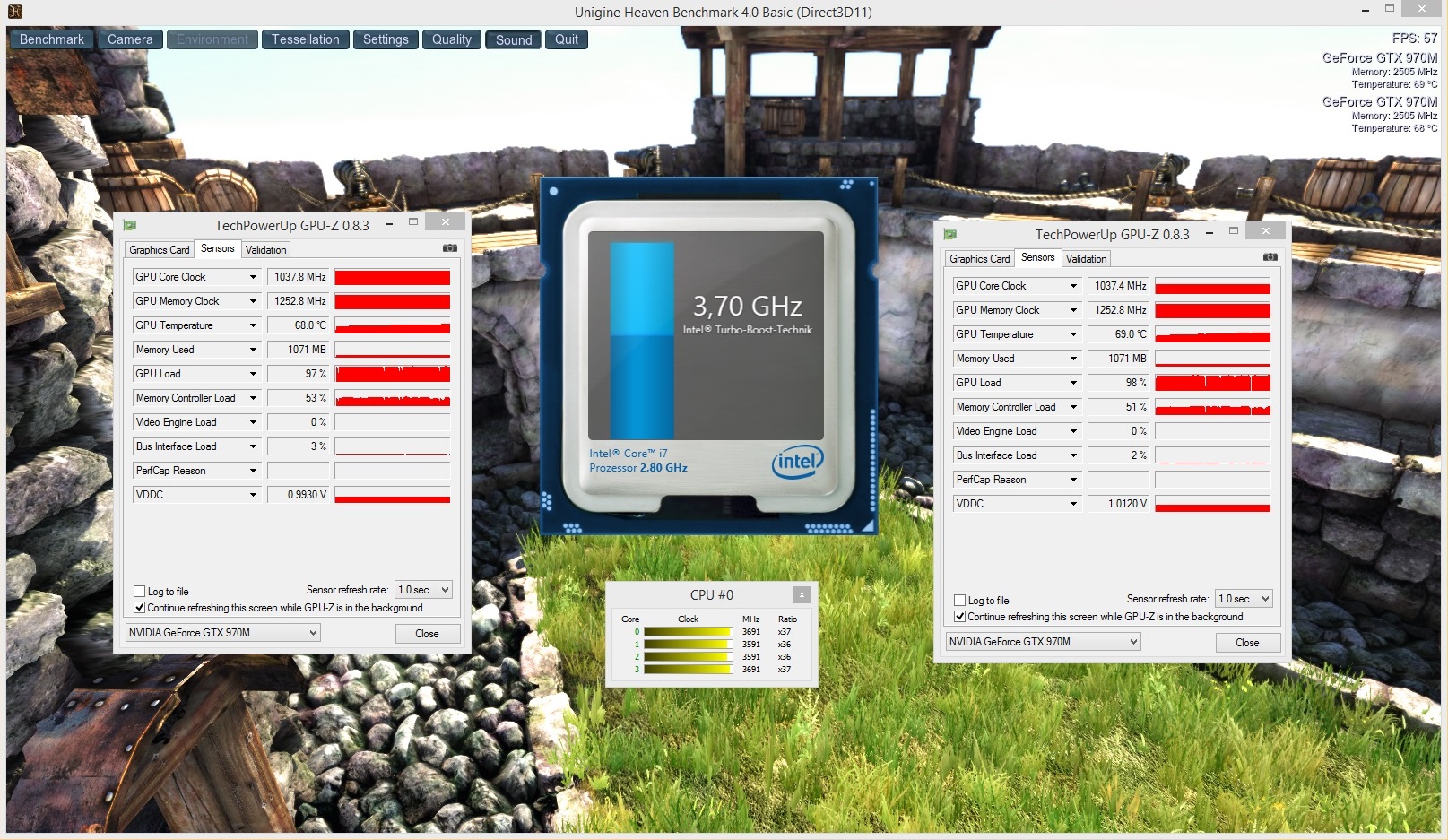The image size is (1448, 840).
Task: Click 1037.8 MHz value in left GPU-Z
Action: 299,277
